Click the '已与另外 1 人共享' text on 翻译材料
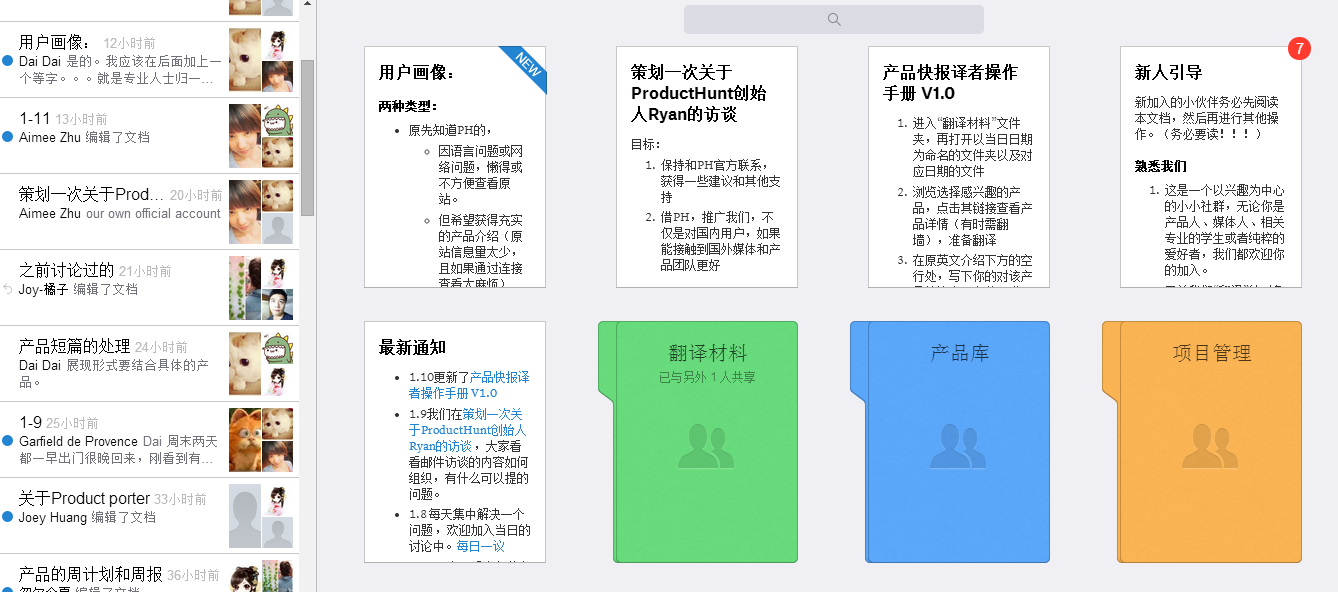Image resolution: width=1338 pixels, height=592 pixels. tap(707, 377)
